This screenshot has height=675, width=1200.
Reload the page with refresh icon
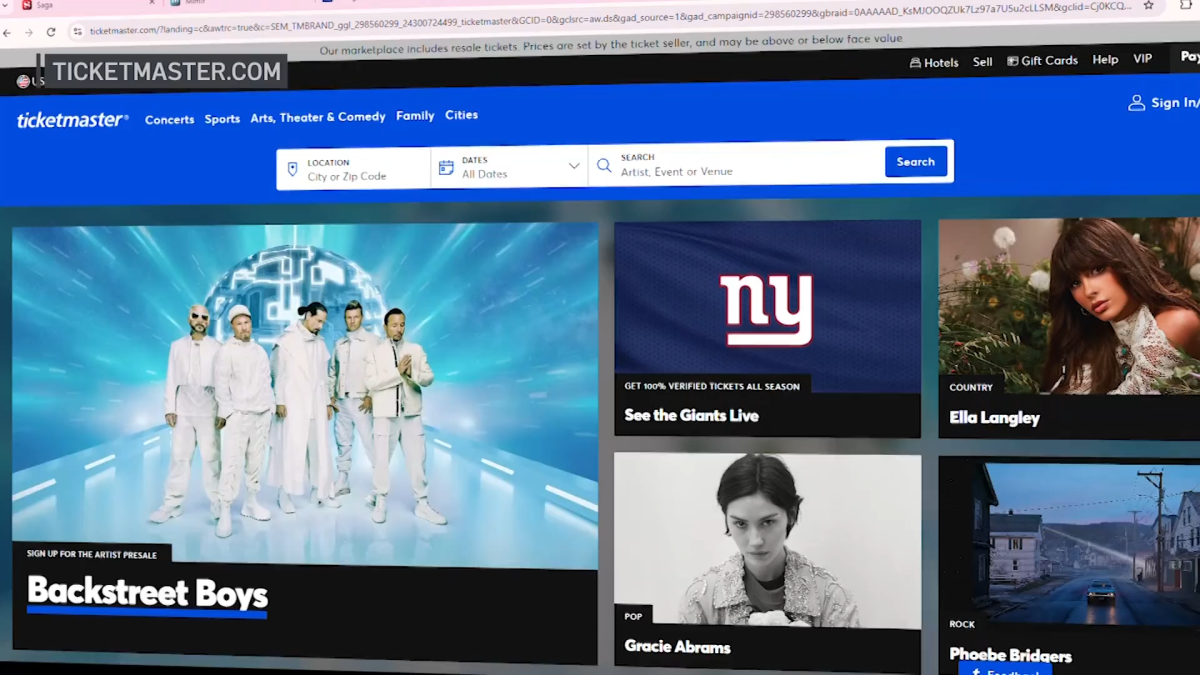tap(51, 32)
